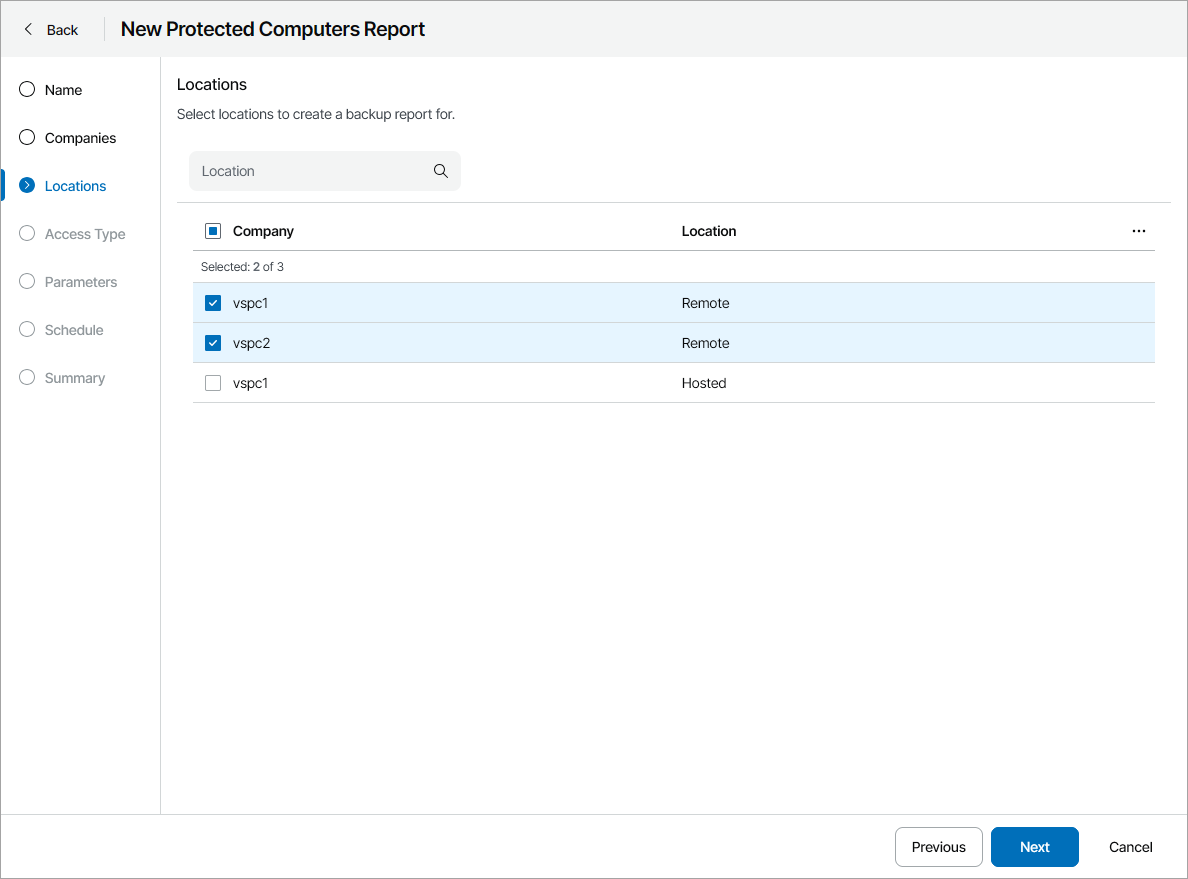Click the Location search field

(x=310, y=171)
